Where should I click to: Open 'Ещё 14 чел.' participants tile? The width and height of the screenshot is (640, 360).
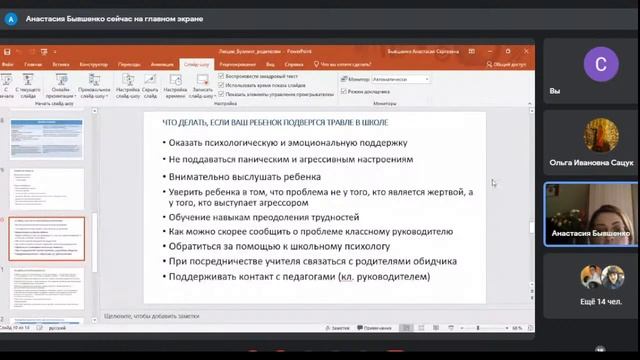[591, 286]
